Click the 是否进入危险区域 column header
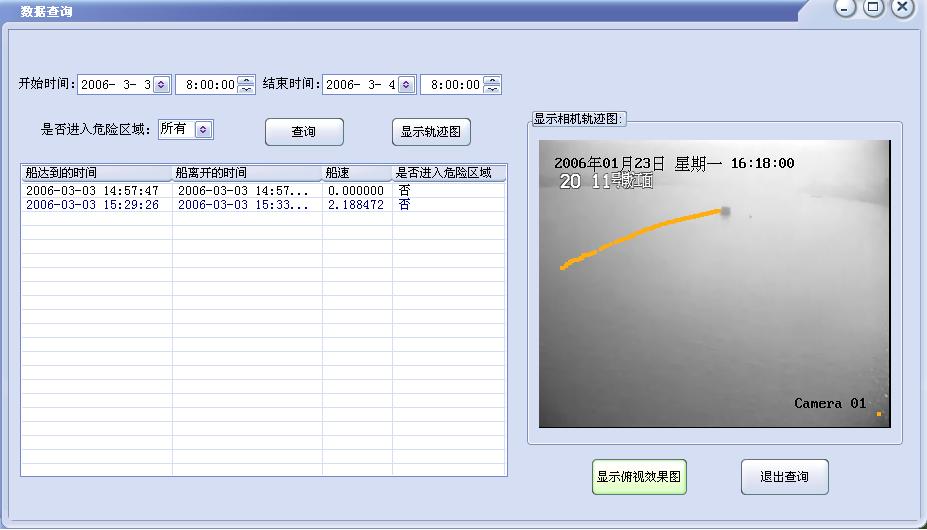 (x=448, y=173)
